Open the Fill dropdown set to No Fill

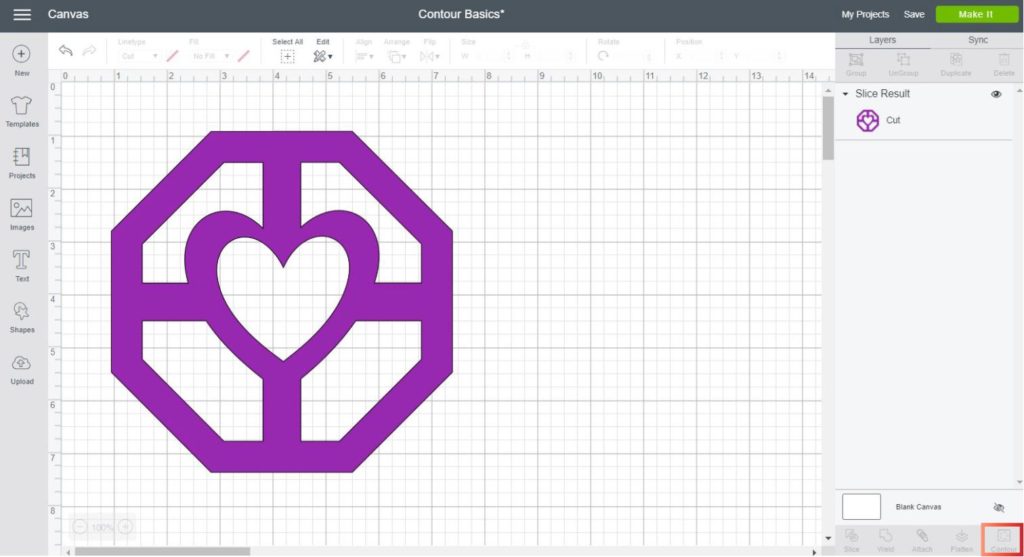point(210,56)
